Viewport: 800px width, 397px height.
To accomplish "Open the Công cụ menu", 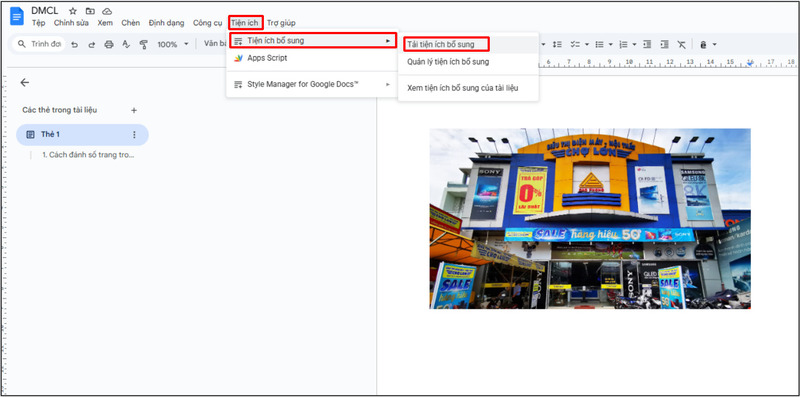I will point(208,23).
